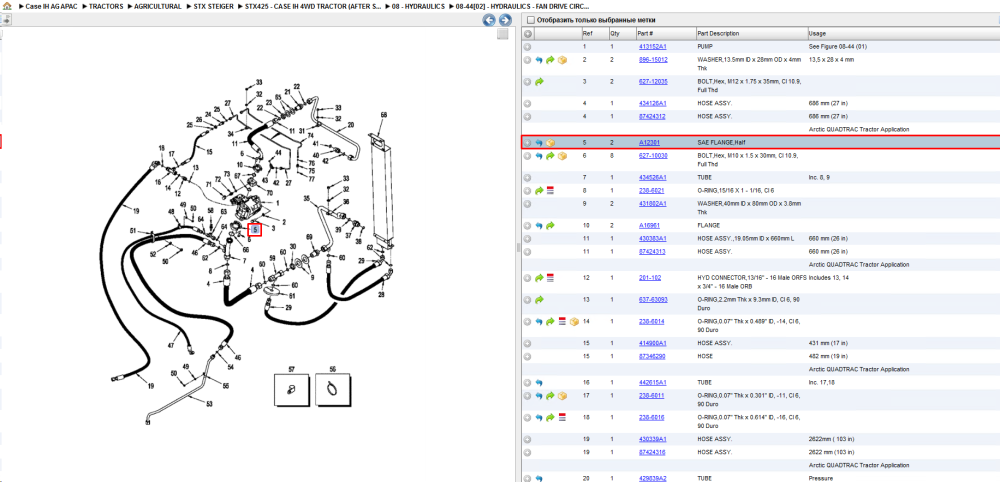Click the 'Usage' column header
This screenshot has width=1000, height=482.
coord(903,34)
